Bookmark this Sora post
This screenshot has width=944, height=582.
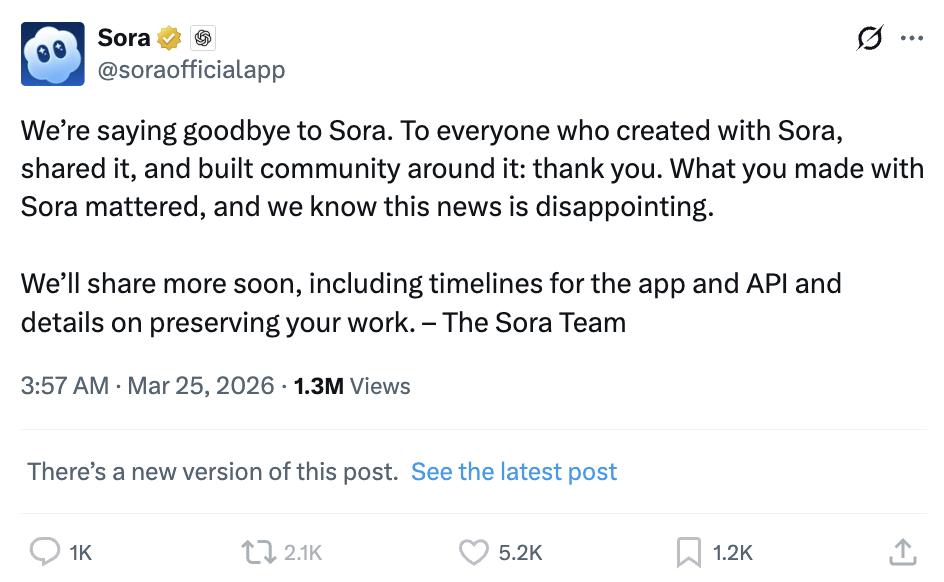[688, 551]
